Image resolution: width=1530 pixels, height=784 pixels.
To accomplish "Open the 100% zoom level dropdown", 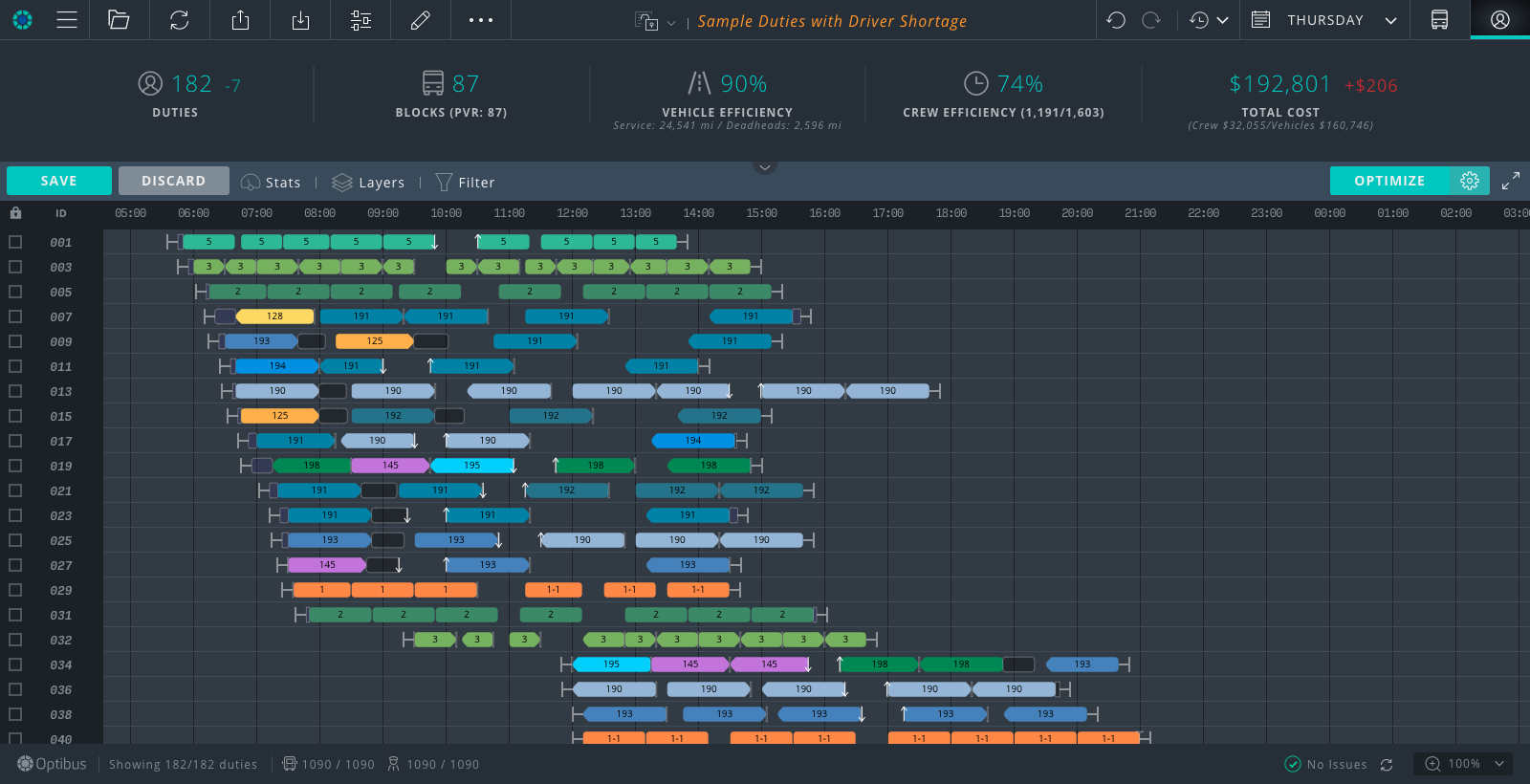I will pos(1498,763).
